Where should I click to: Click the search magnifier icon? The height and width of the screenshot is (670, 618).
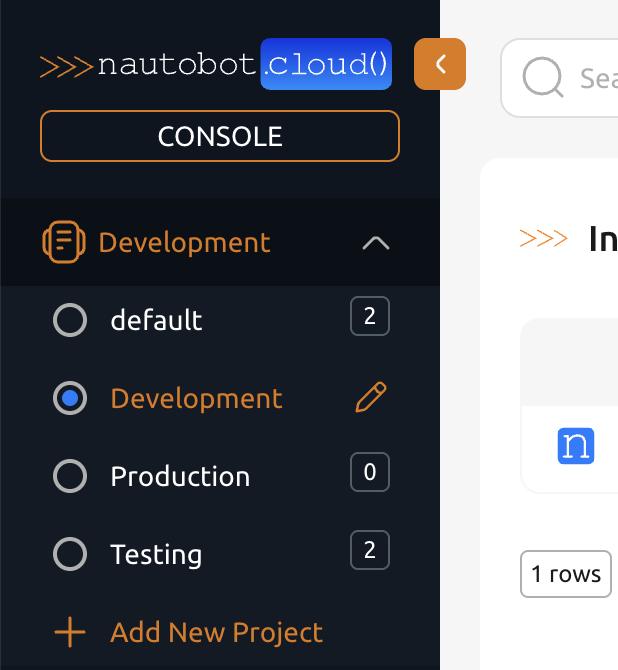click(542, 77)
